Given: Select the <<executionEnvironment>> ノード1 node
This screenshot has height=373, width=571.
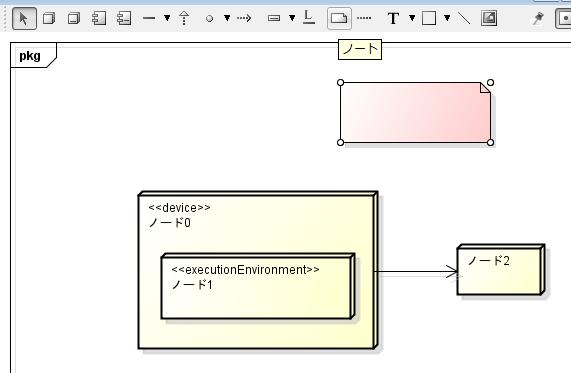Looking at the screenshot, I should (x=258, y=286).
